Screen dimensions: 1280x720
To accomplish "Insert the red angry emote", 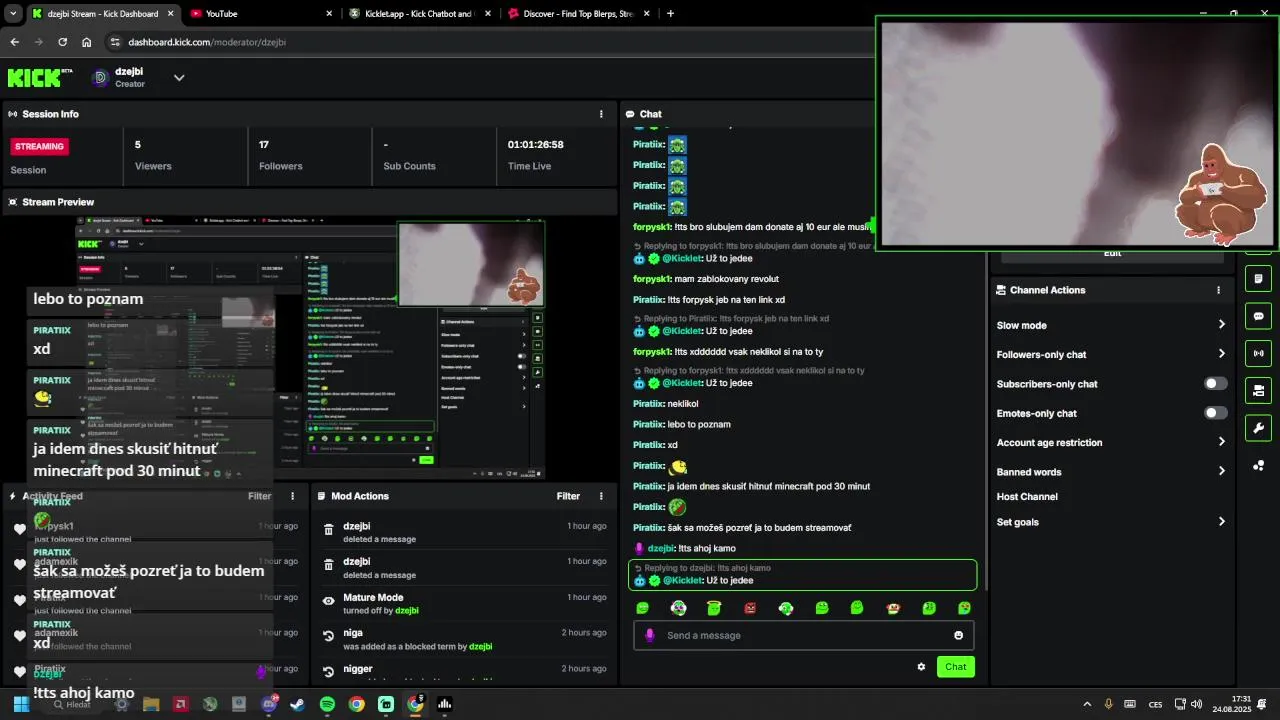I will [750, 608].
